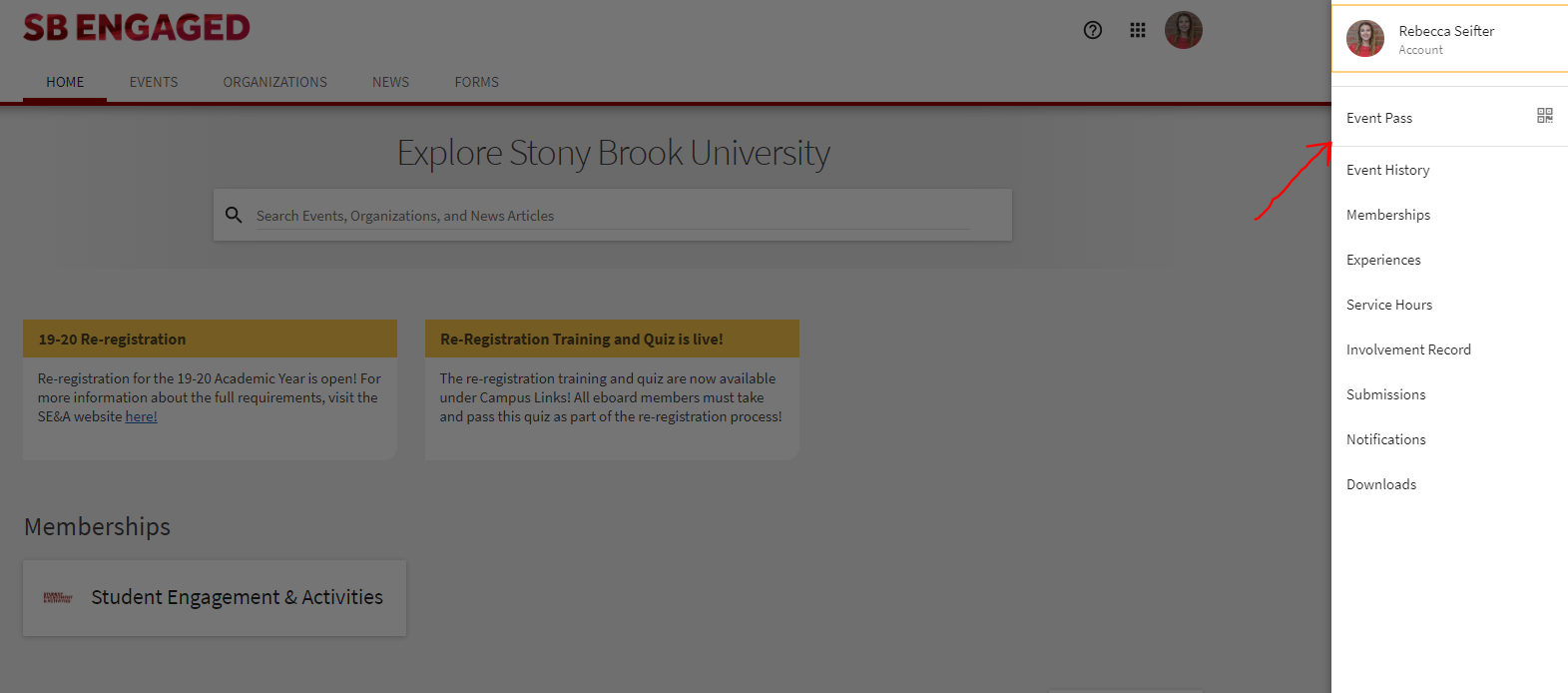Open Rebecca Seifter Account entry

[1450, 39]
